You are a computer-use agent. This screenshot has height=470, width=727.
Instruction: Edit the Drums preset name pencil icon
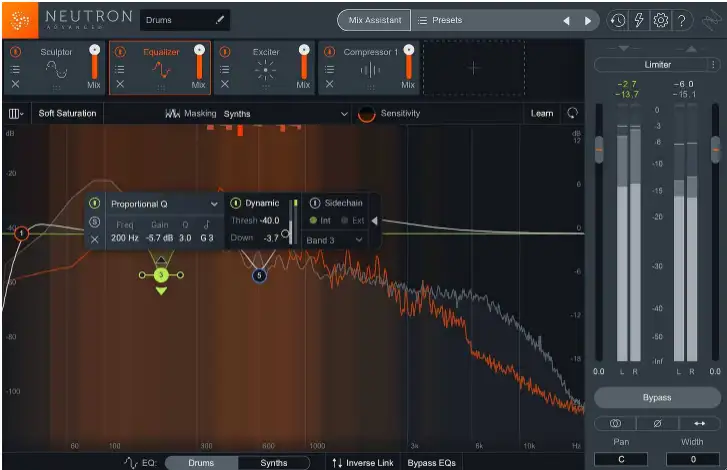coord(220,19)
